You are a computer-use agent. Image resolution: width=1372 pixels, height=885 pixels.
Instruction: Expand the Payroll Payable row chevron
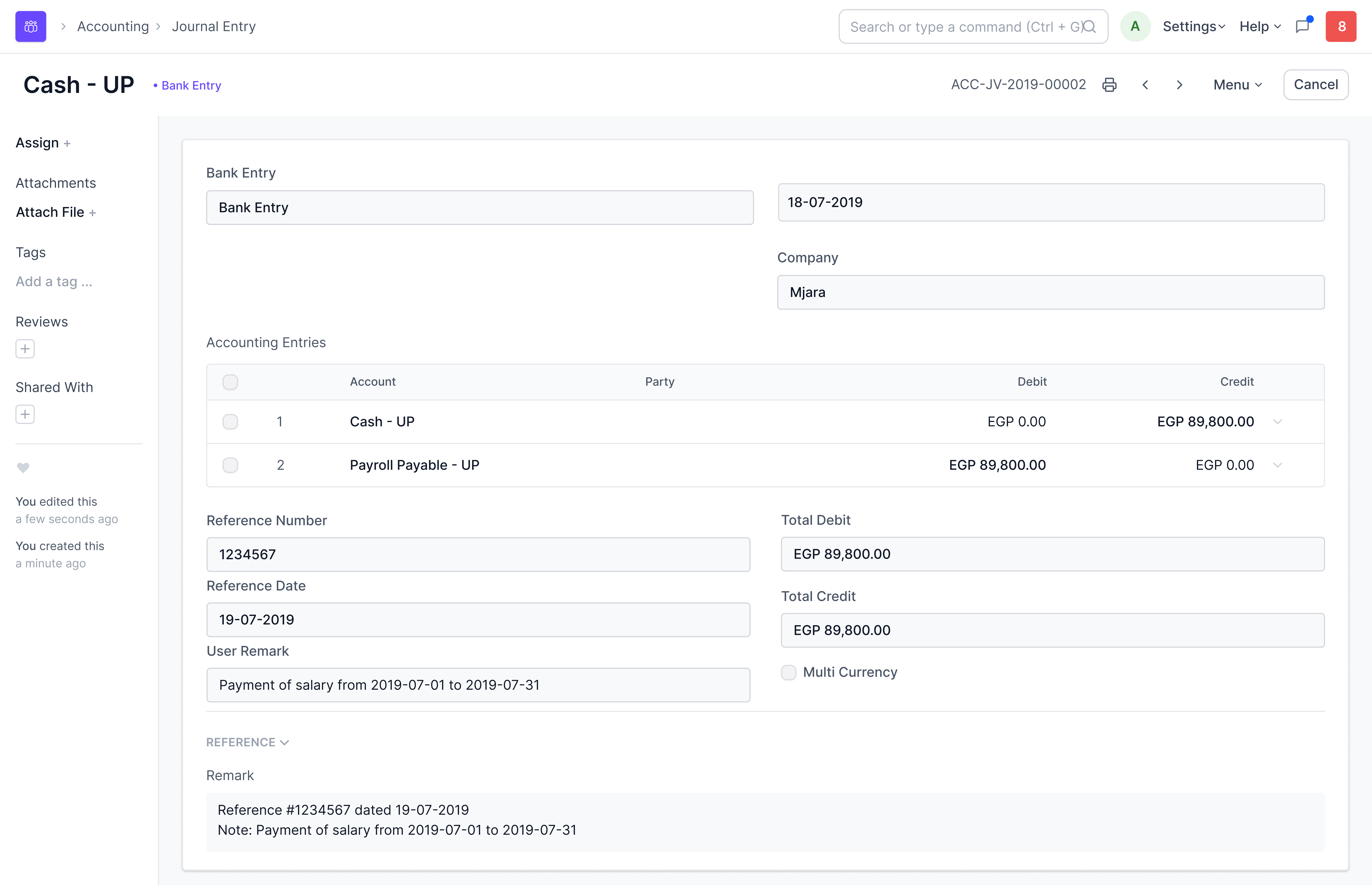pos(1277,465)
